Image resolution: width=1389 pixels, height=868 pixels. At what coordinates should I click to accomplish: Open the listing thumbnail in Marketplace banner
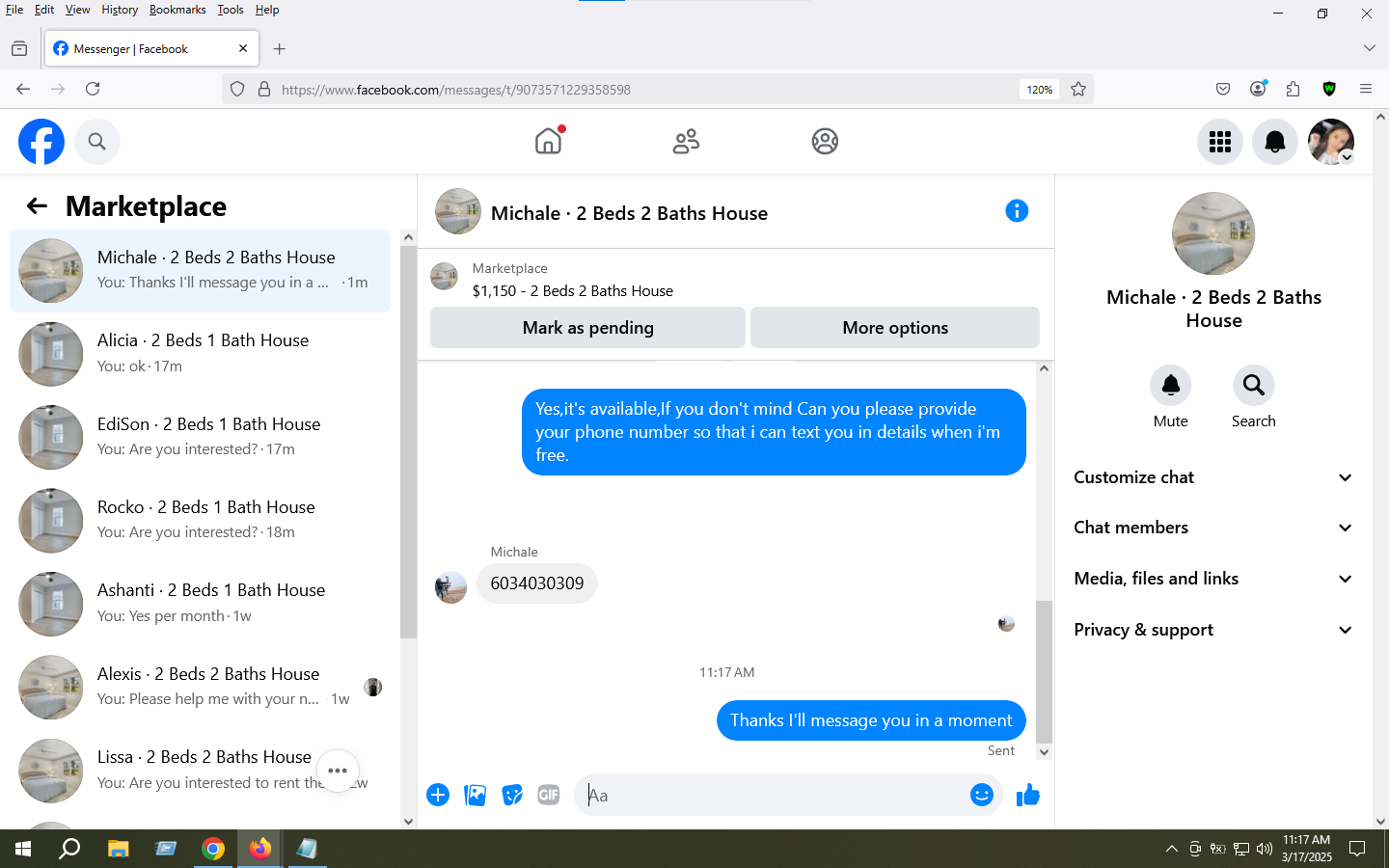[444, 277]
